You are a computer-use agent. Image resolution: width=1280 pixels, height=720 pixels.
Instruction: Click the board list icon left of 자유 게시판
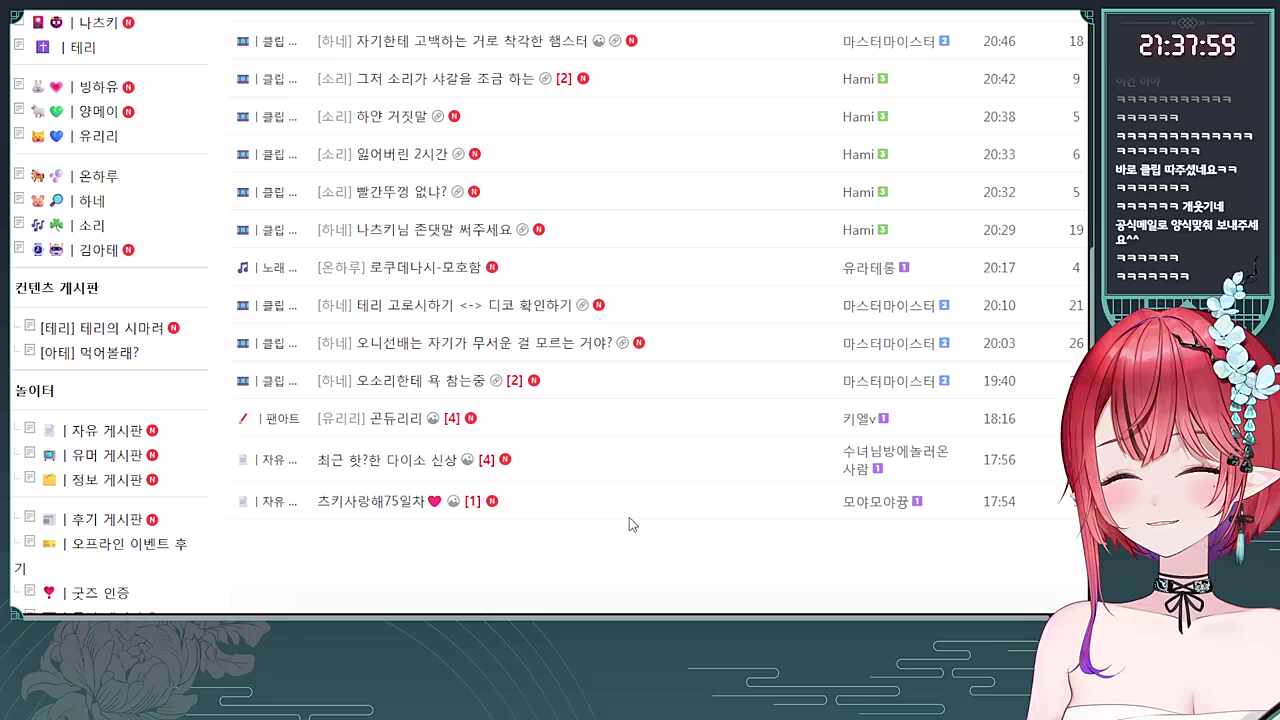[x=30, y=430]
